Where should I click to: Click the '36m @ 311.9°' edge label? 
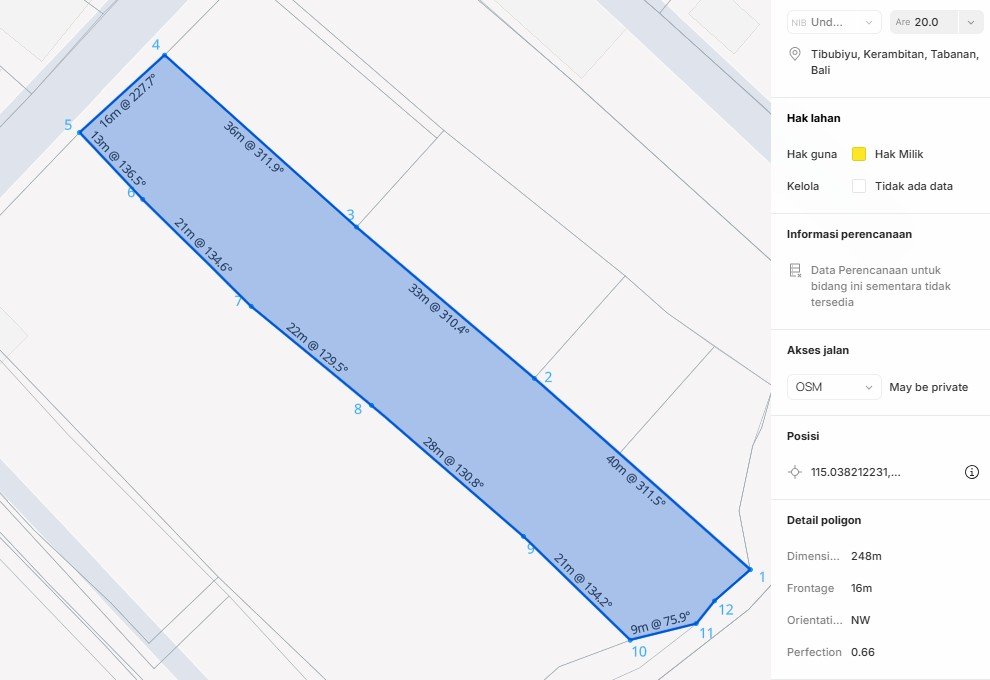[254, 148]
